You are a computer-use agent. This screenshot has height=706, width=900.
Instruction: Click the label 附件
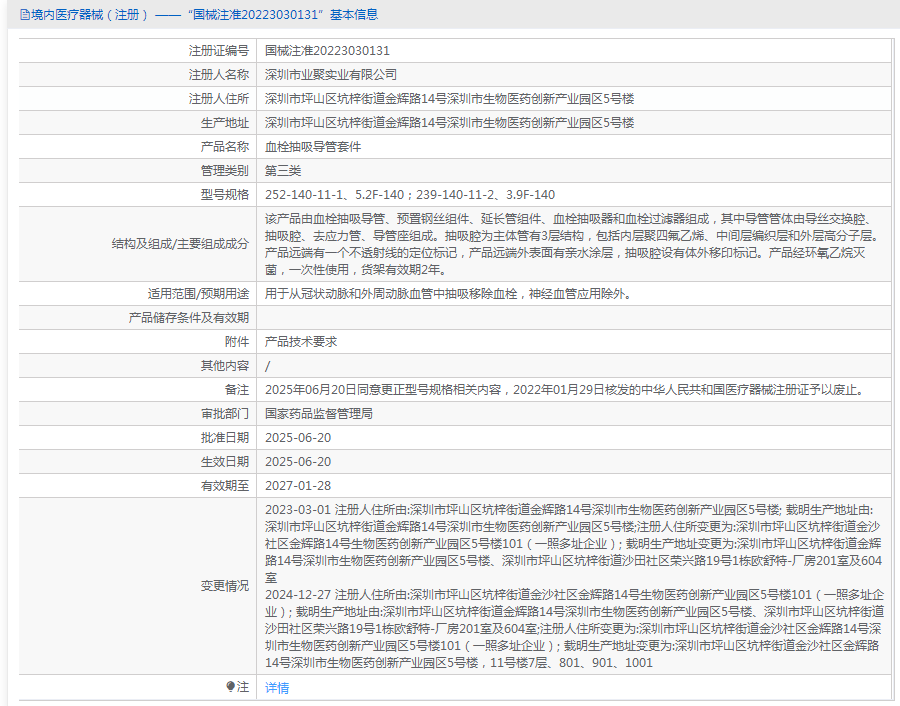point(236,342)
